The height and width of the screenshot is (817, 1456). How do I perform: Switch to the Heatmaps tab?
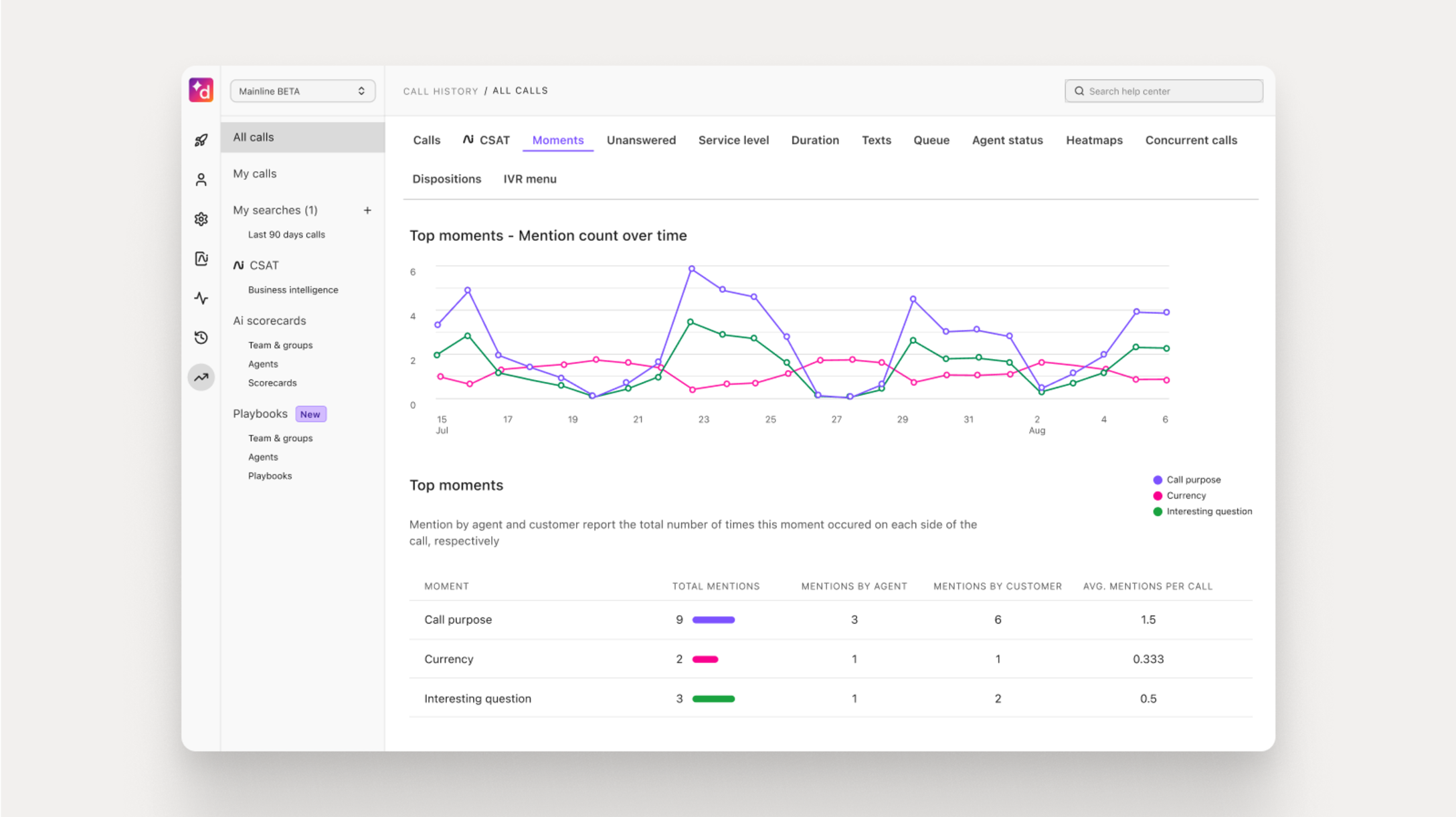tap(1094, 140)
